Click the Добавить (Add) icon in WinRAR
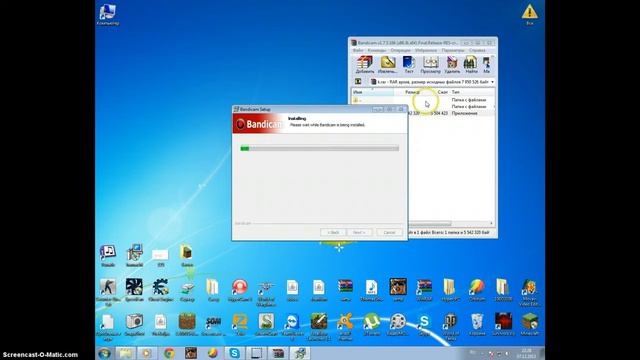Viewport: 640px width, 360px height. [364, 64]
